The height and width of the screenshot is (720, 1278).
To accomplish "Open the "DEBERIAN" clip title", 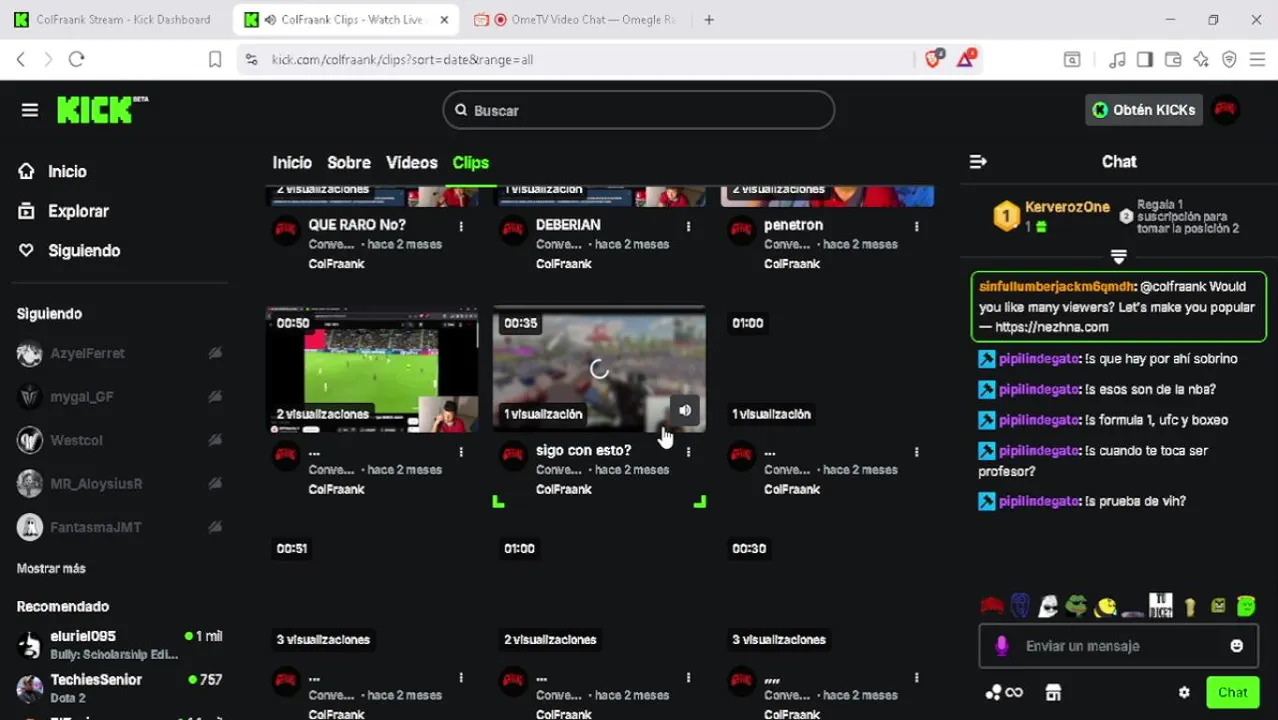I will point(568,225).
